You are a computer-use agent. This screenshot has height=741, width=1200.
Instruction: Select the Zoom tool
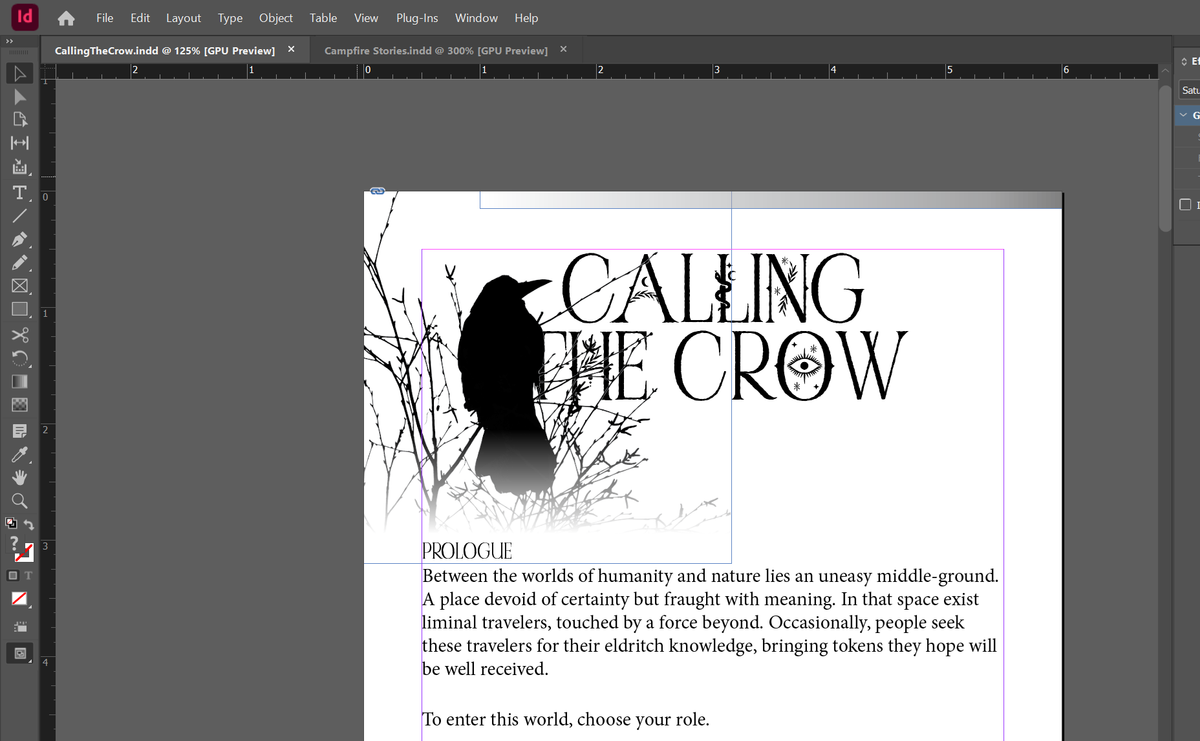pos(19,501)
